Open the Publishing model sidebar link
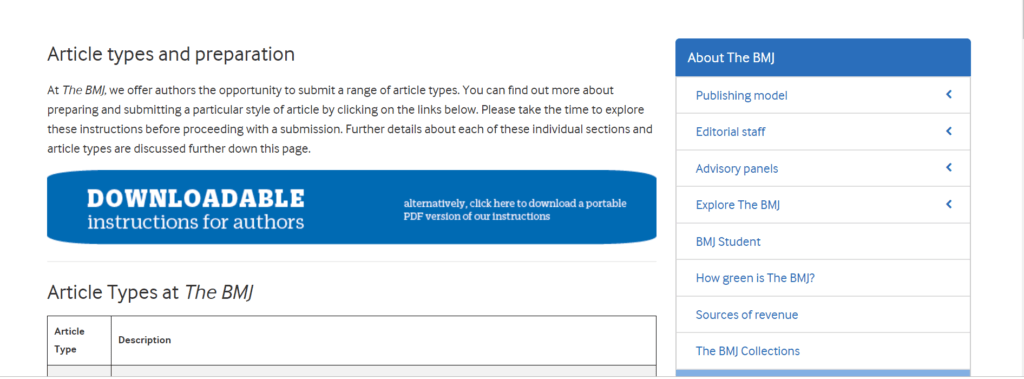The image size is (1024, 379). 741,95
